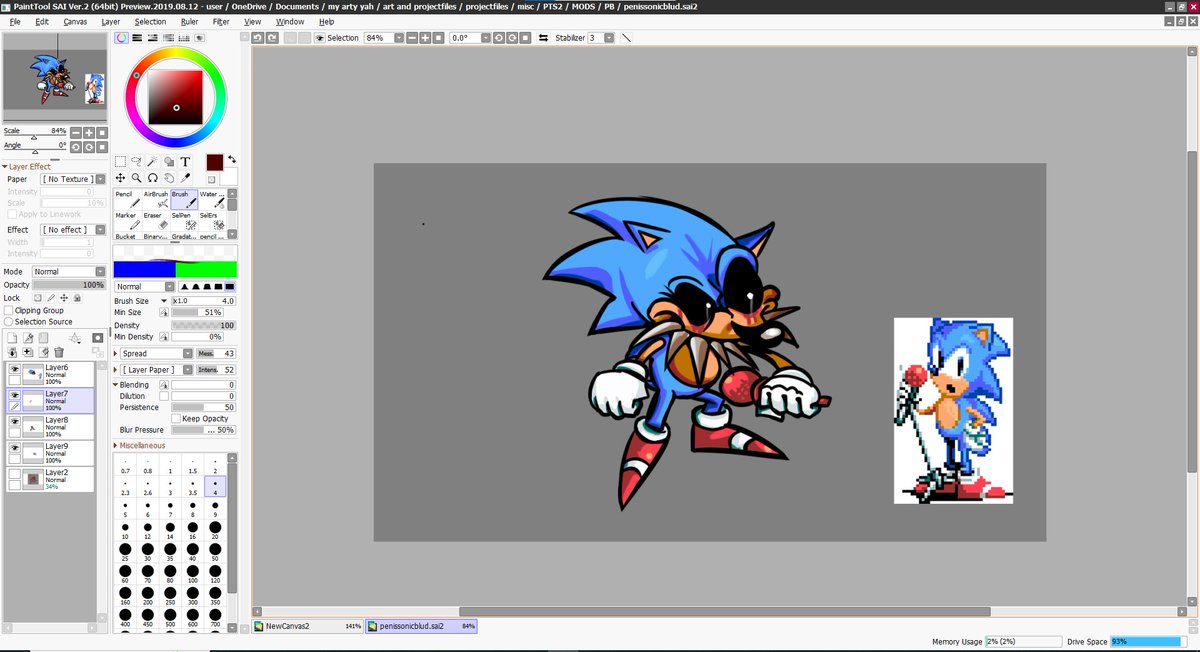Pick the magic wand tool
The width and height of the screenshot is (1200, 652).
[x=152, y=161]
